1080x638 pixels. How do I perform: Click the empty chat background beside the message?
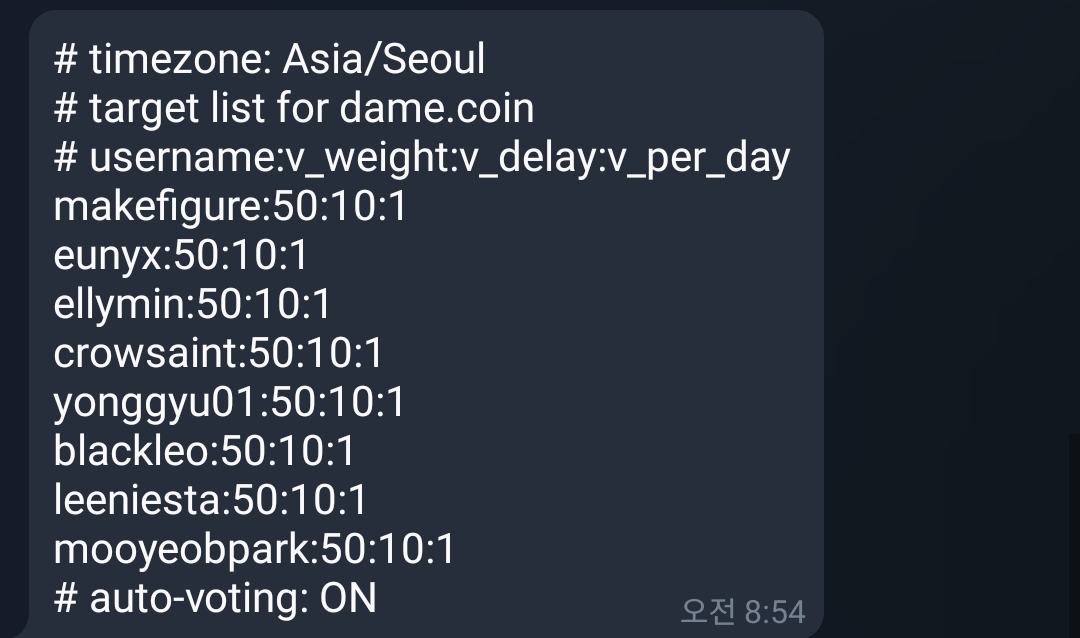click(x=950, y=300)
